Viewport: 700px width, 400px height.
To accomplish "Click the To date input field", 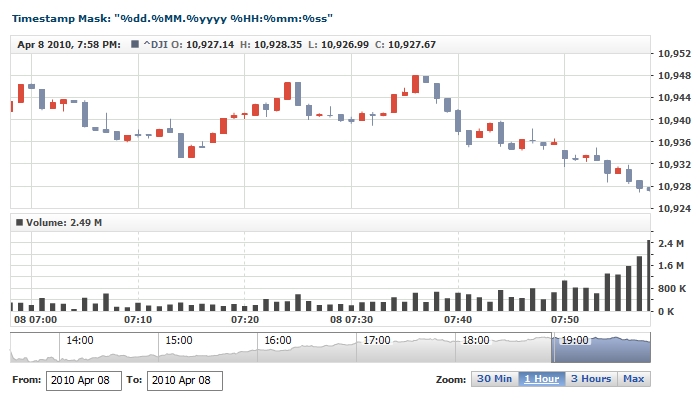I will (184, 380).
